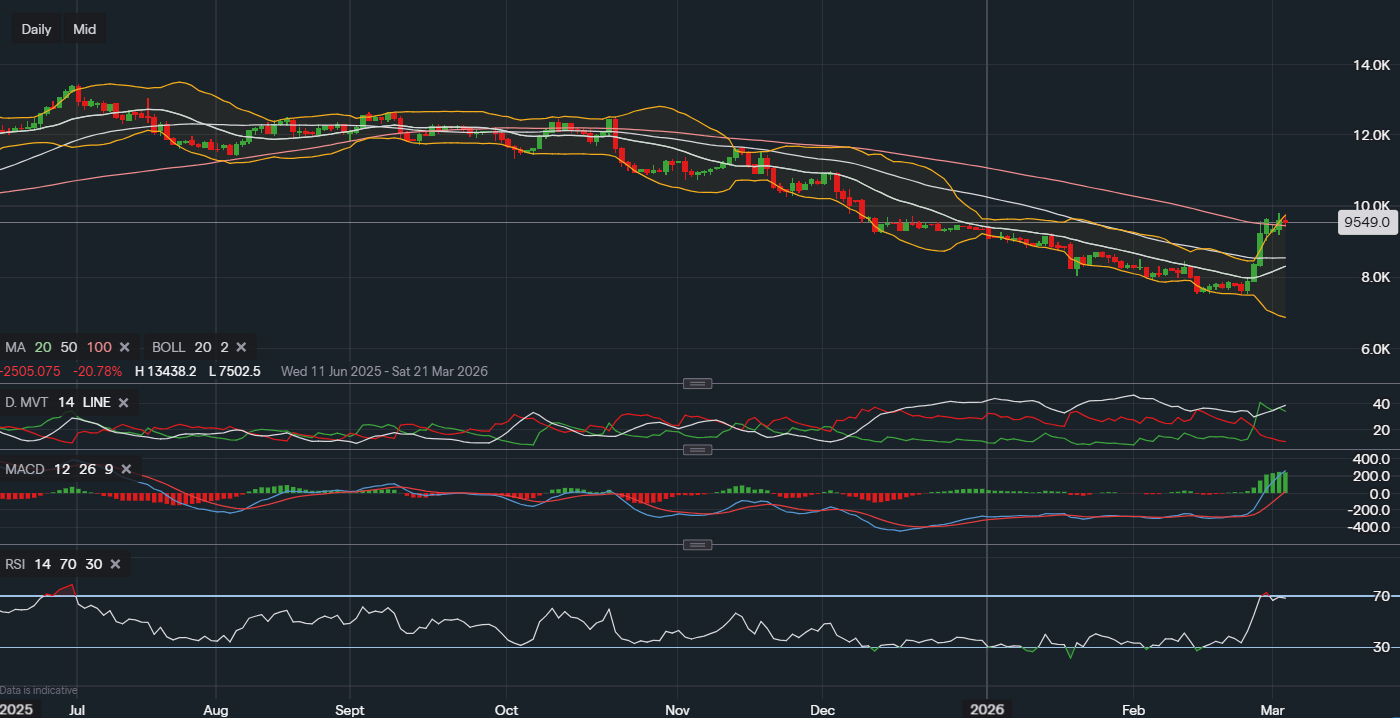Image resolution: width=1400 pixels, height=718 pixels.
Task: Remove the MA indicator with its X icon
Action: (125, 347)
